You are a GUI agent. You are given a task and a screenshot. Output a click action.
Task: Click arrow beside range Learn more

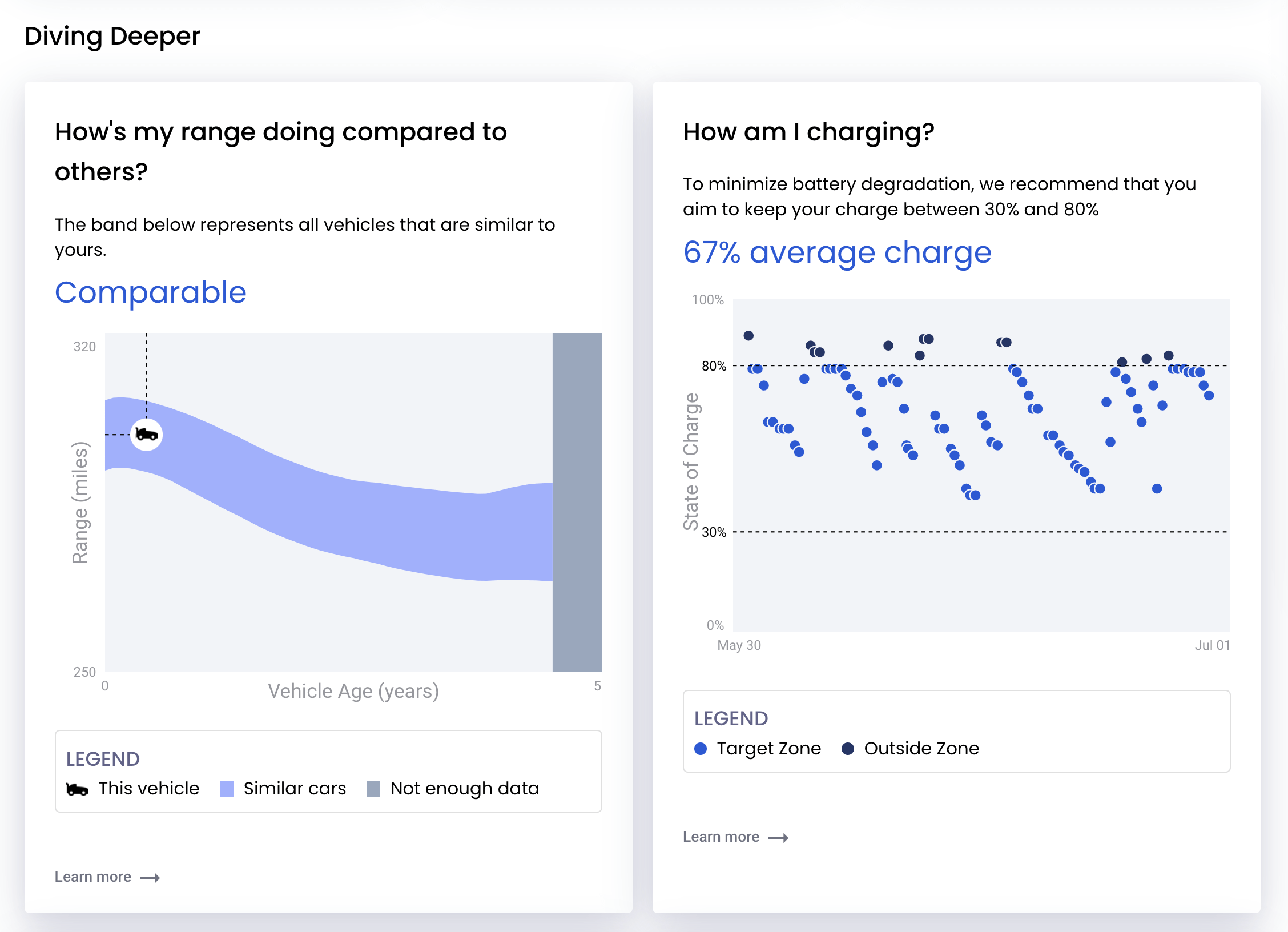[150, 878]
